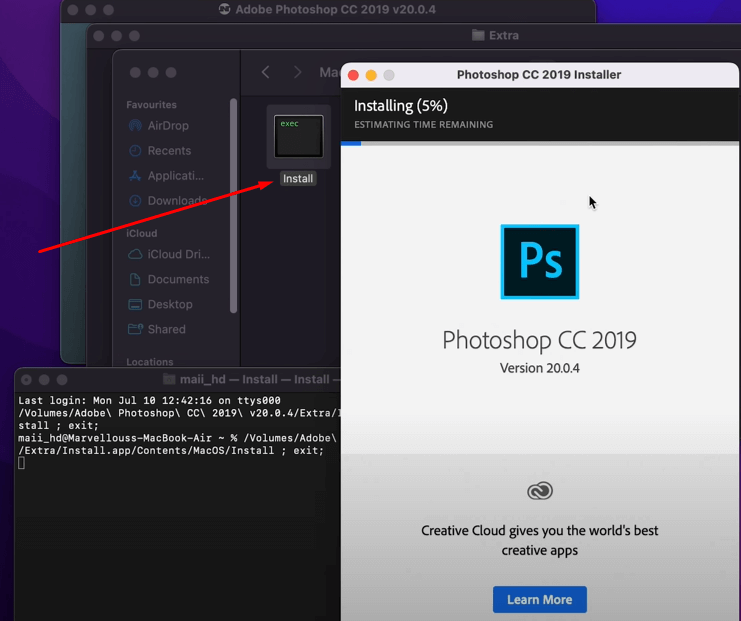Go back in Finder navigation
The image size is (741, 621).
coord(266,72)
